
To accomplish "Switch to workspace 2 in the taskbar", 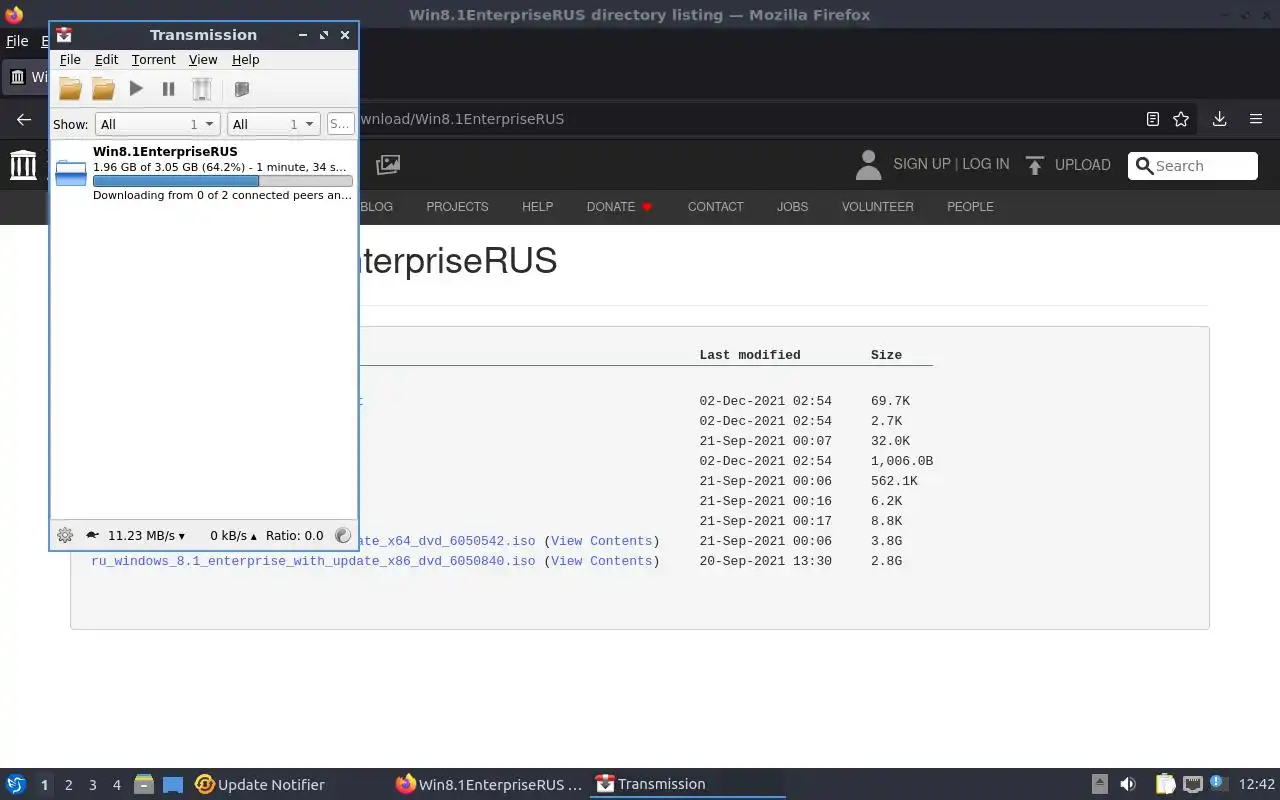I will 68,785.
